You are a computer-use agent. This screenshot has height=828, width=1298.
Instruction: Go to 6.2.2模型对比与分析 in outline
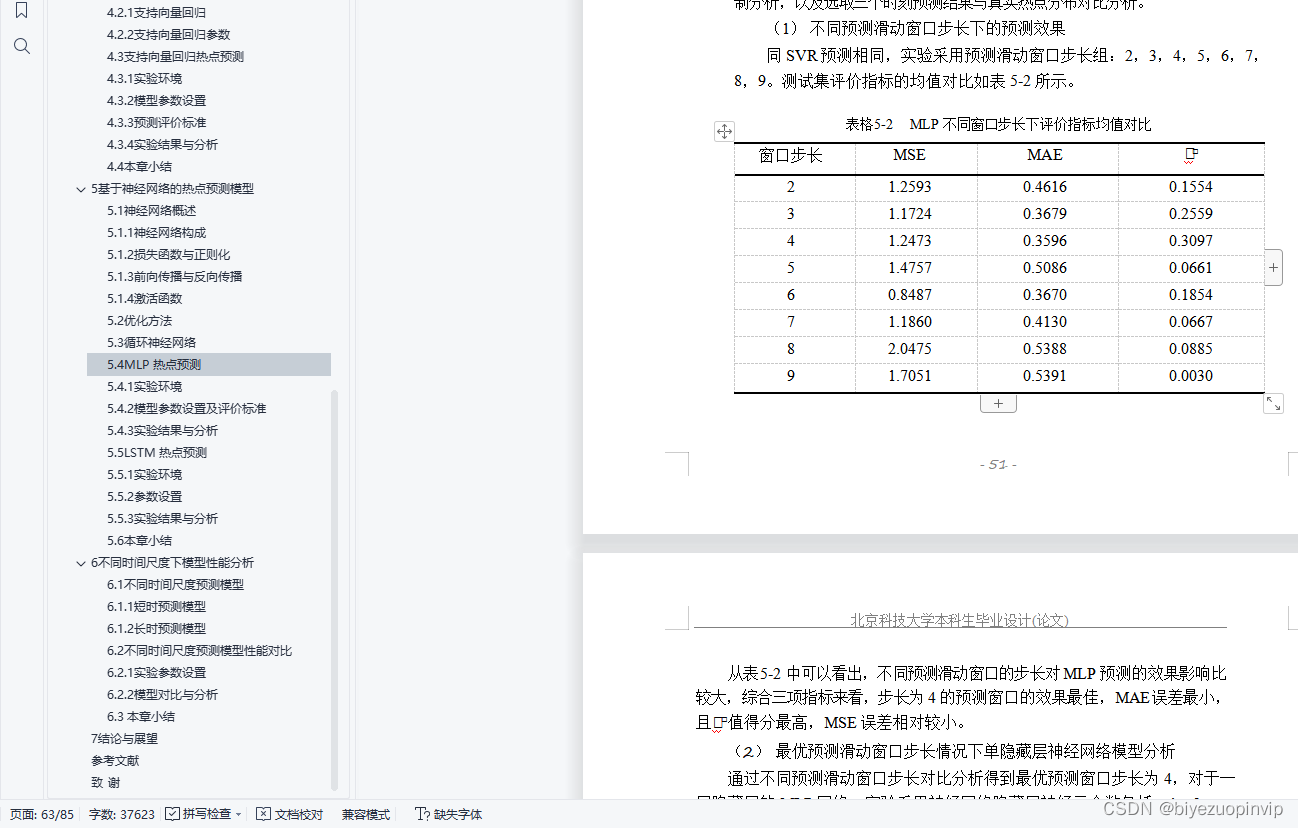point(162,694)
